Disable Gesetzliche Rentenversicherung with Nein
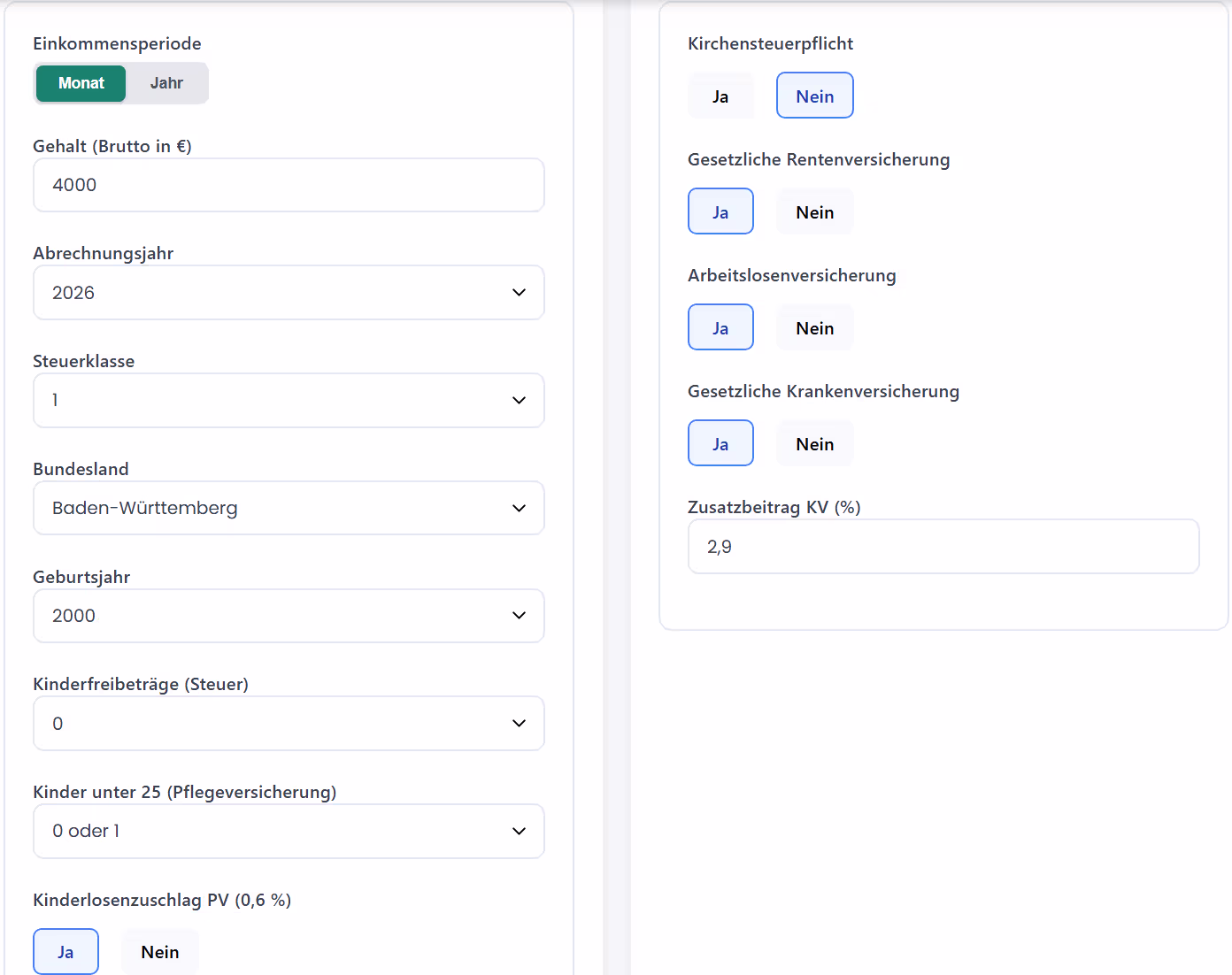The height and width of the screenshot is (975, 1232). coord(814,212)
